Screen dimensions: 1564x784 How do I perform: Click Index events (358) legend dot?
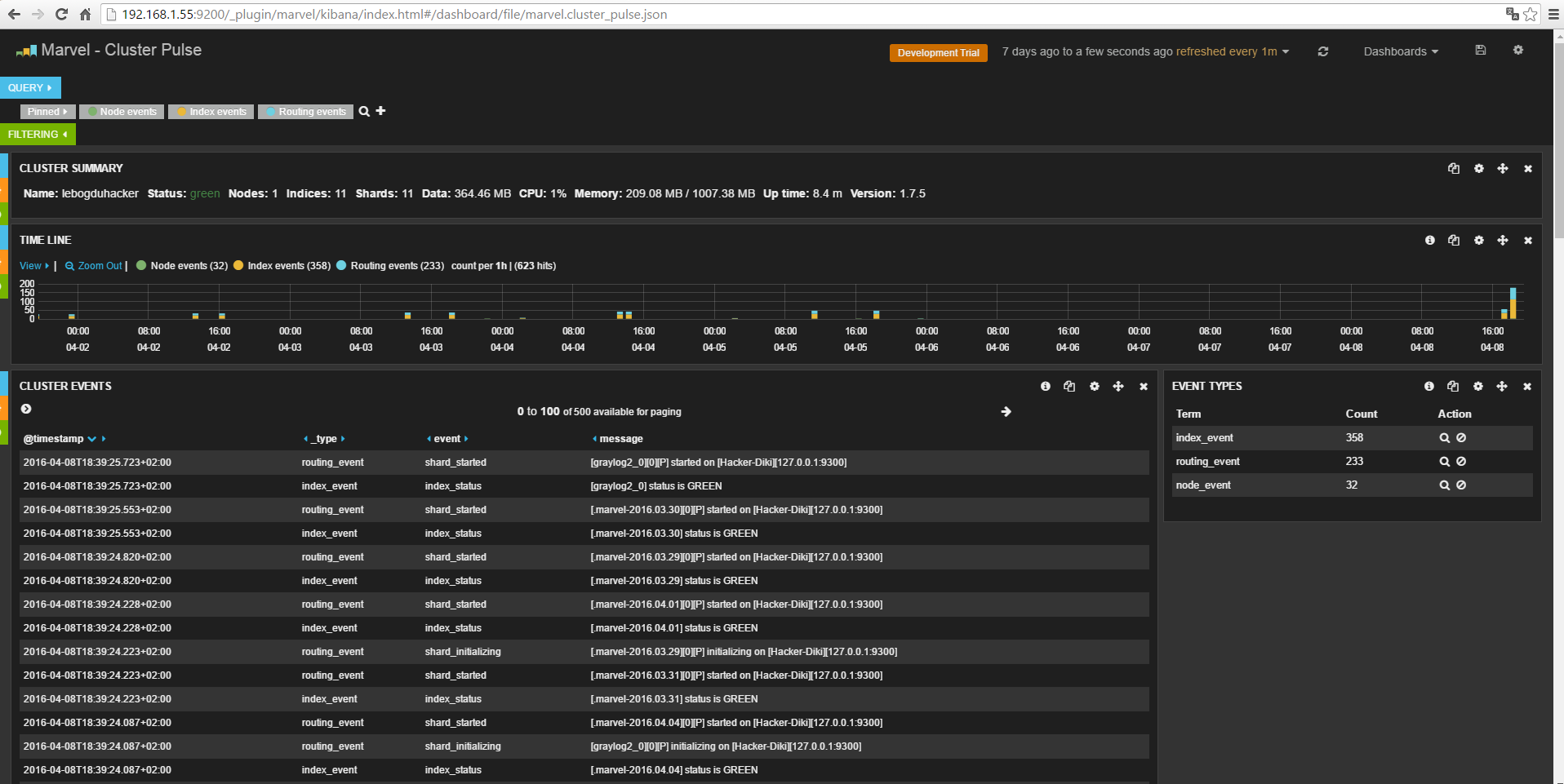click(x=238, y=265)
